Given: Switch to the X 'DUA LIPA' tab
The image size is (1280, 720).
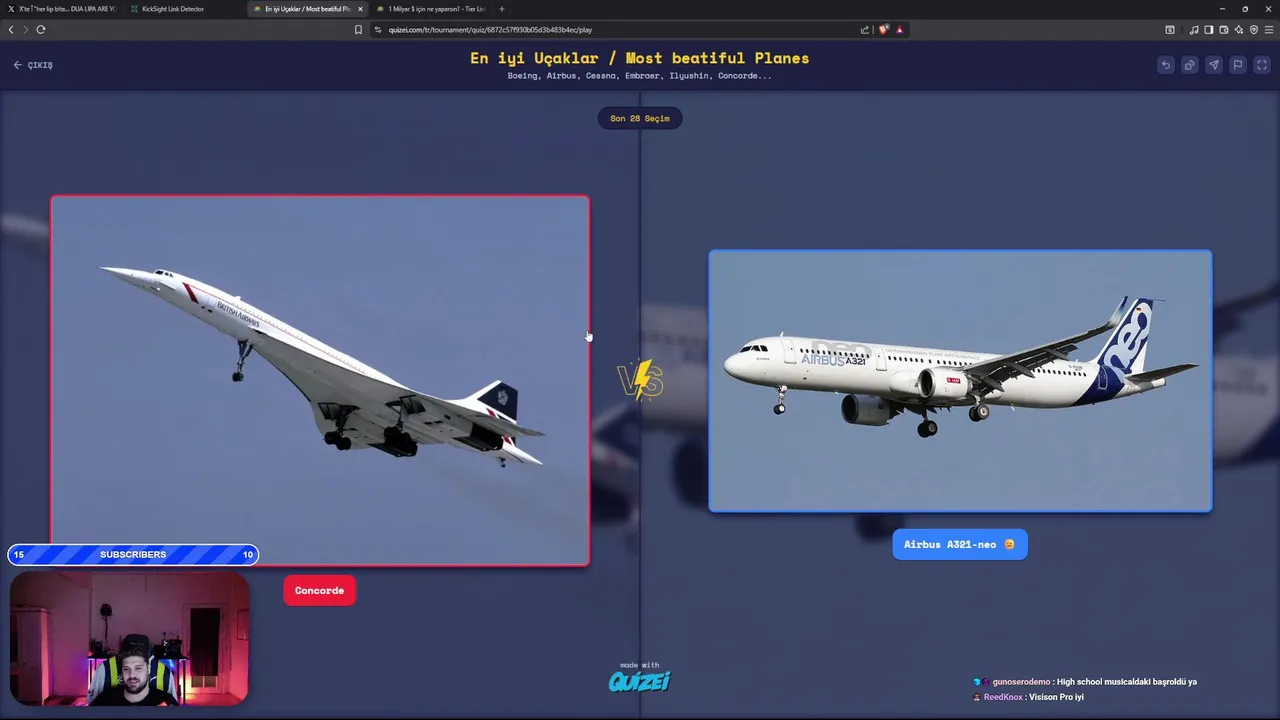Looking at the screenshot, I should tap(65, 9).
